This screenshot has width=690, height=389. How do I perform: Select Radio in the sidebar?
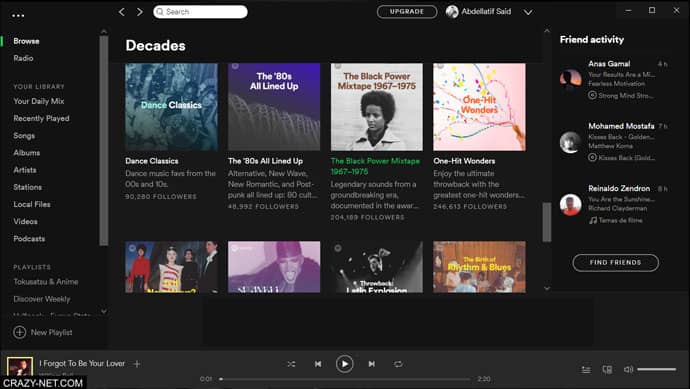[23, 58]
